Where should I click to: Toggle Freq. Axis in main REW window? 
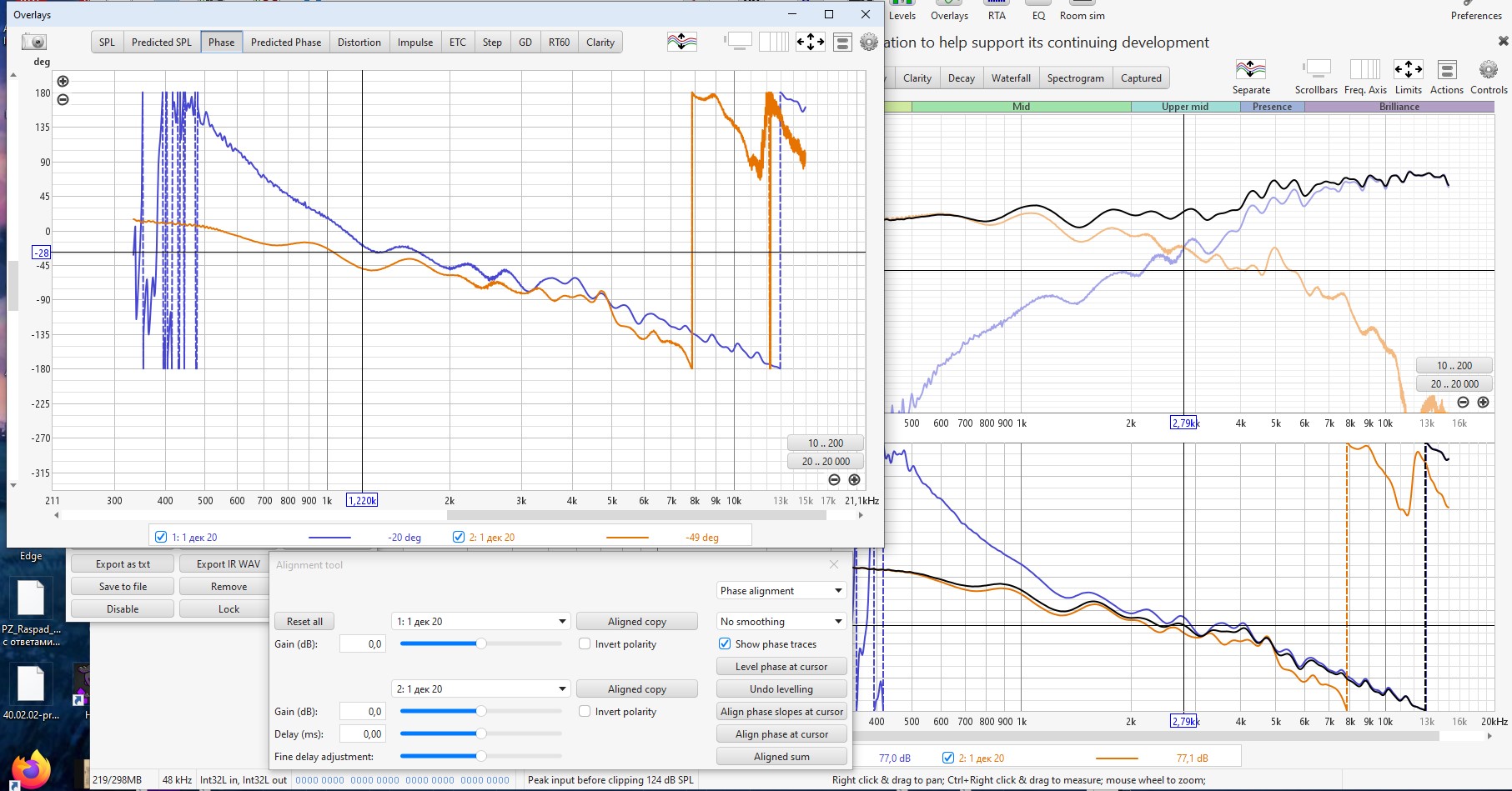(1365, 76)
